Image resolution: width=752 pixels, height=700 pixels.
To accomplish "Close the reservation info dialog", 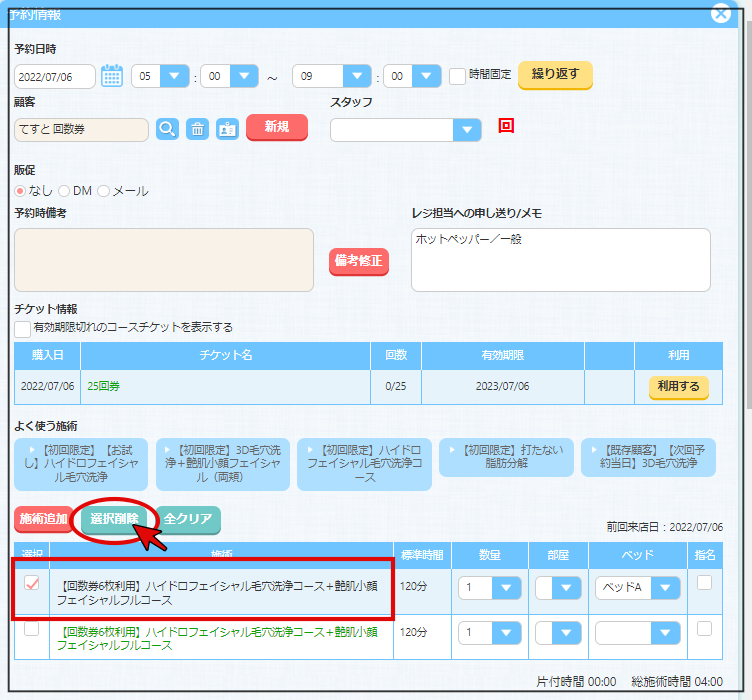I will click(x=720, y=13).
